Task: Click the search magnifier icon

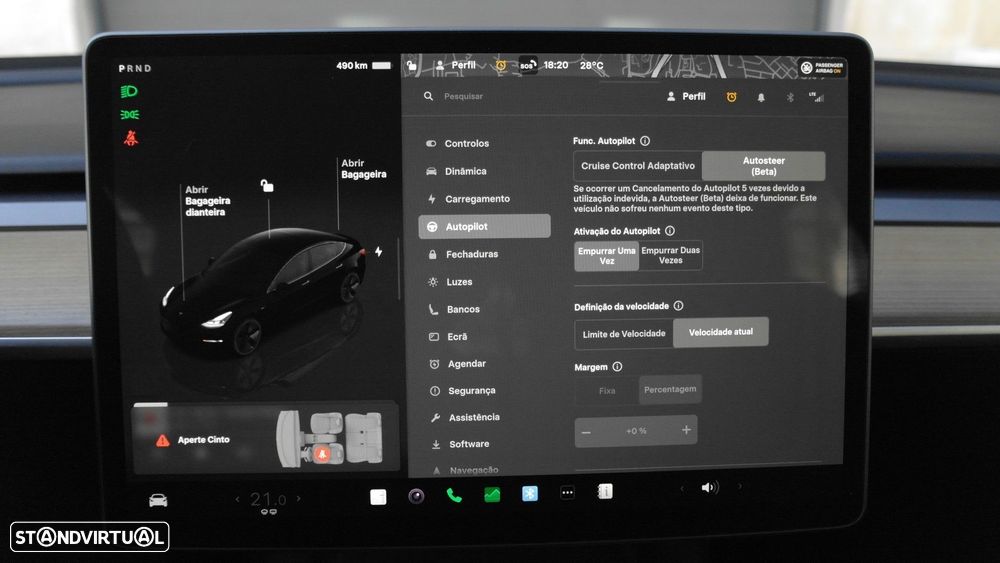Action: point(428,96)
